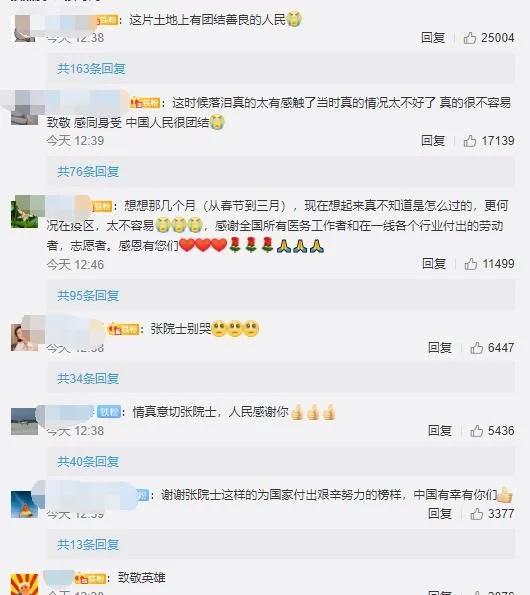Open green avatar of 想想那几个月 commenter

(x=24, y=211)
